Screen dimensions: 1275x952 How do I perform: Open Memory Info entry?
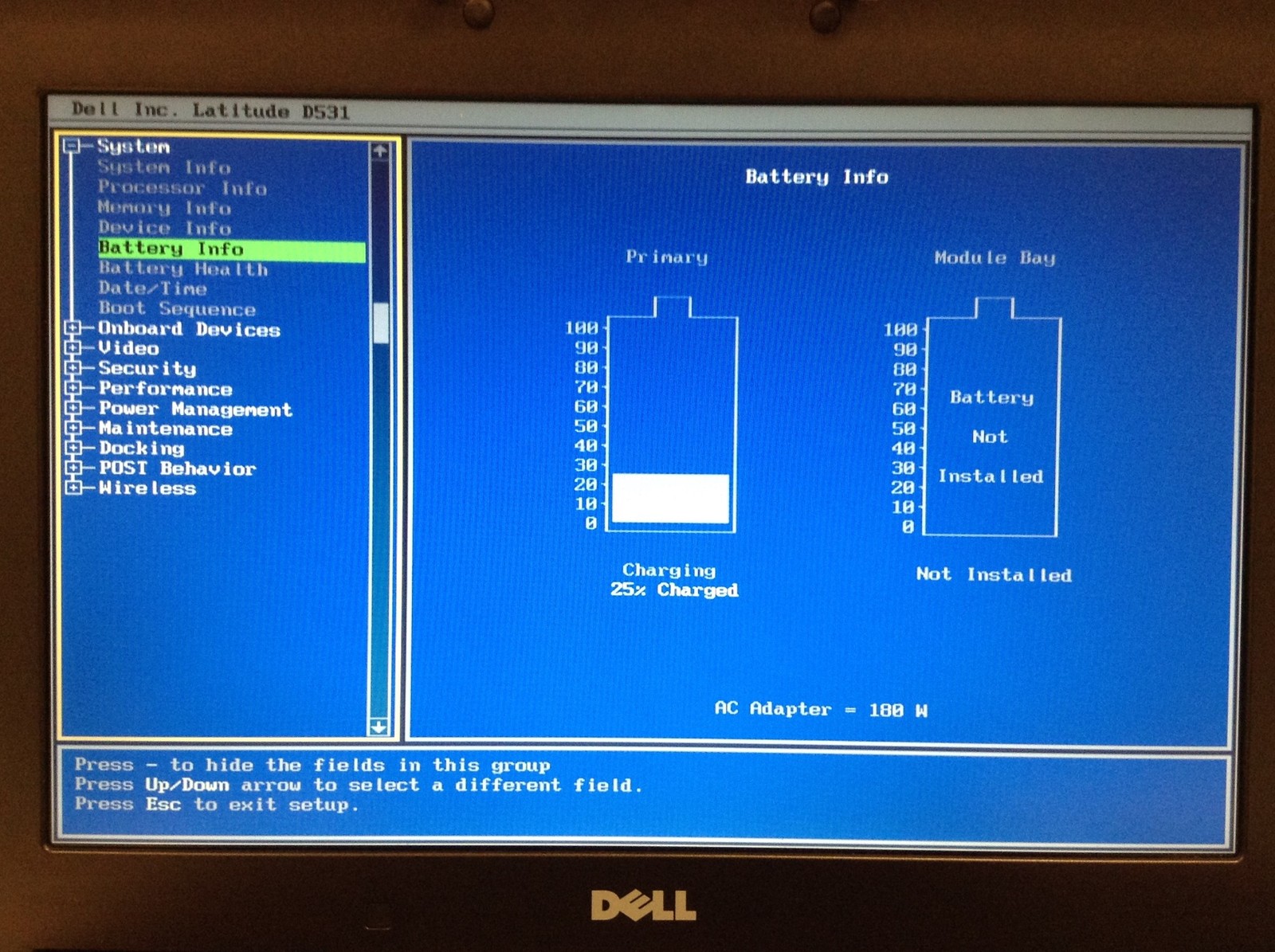(164, 208)
